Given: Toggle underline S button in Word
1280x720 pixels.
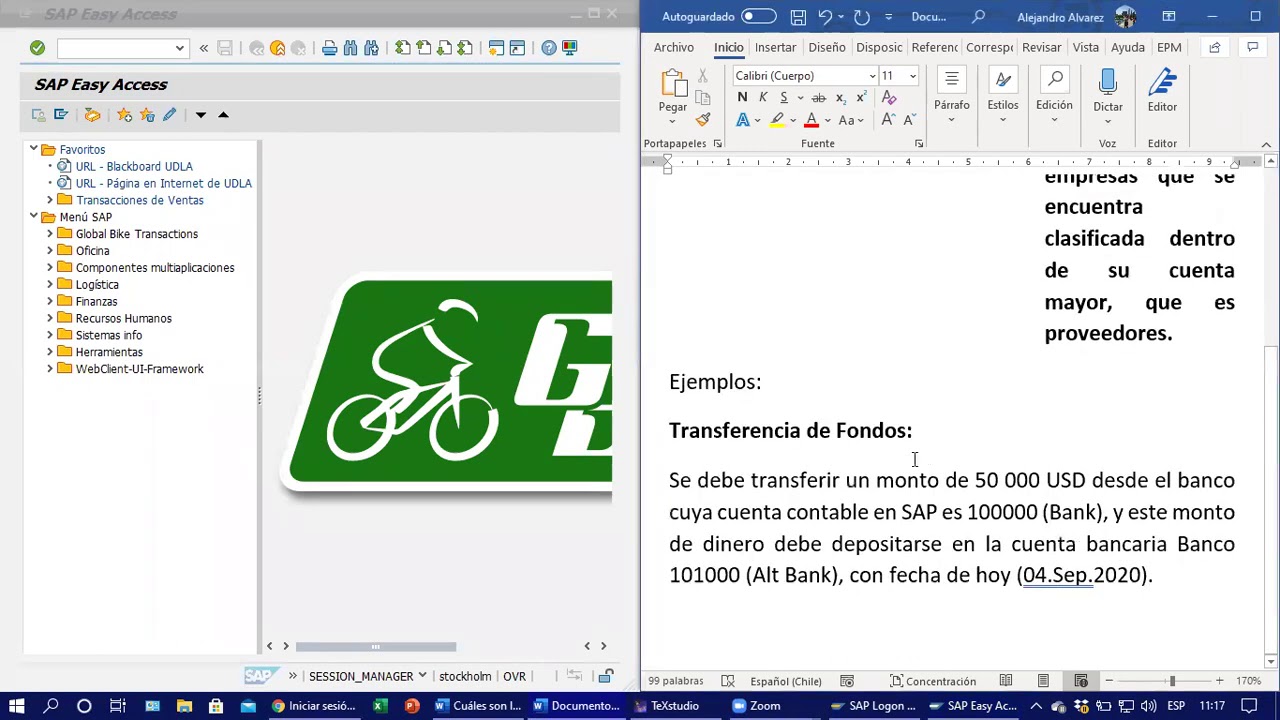Looking at the screenshot, I should pos(784,97).
